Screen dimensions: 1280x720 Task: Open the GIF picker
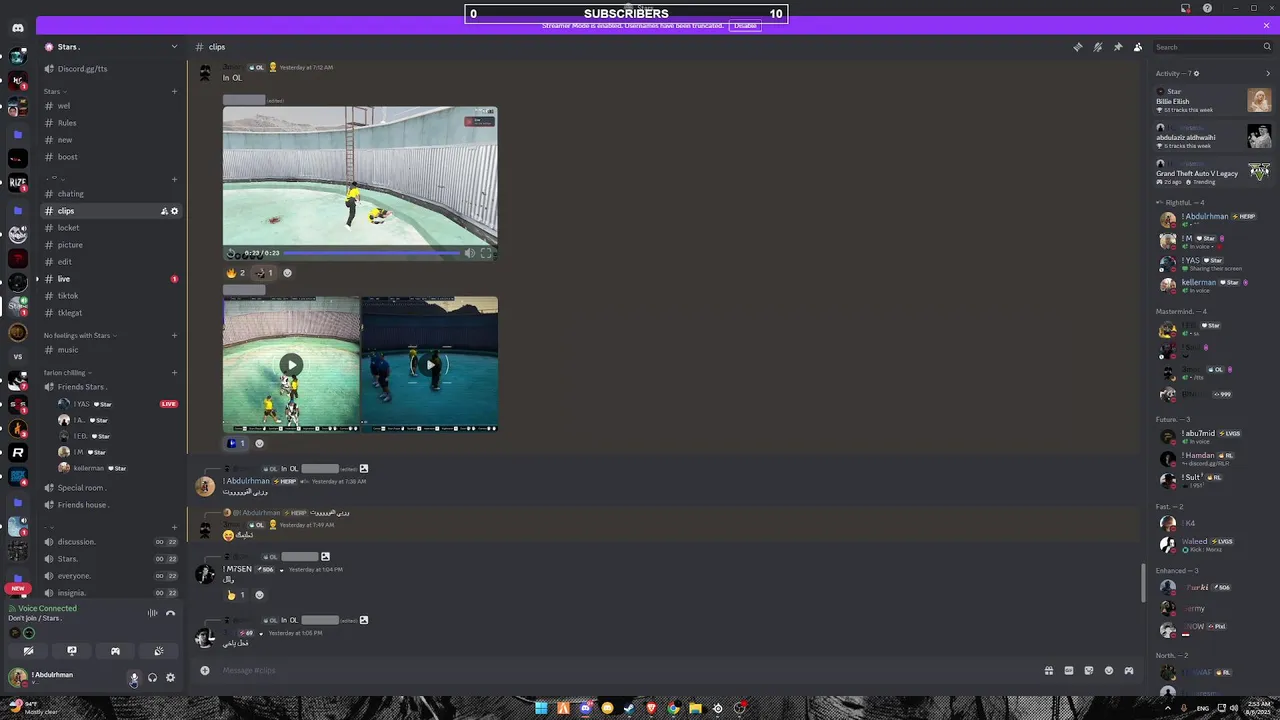click(x=1068, y=670)
